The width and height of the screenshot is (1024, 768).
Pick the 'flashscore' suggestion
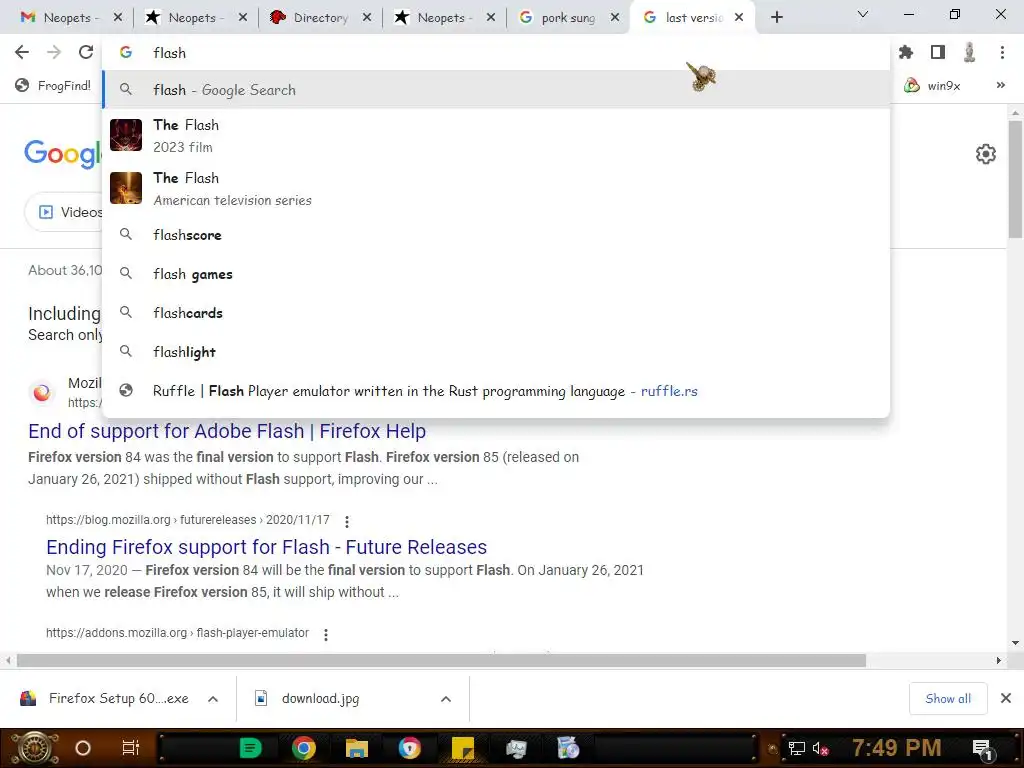(x=496, y=234)
